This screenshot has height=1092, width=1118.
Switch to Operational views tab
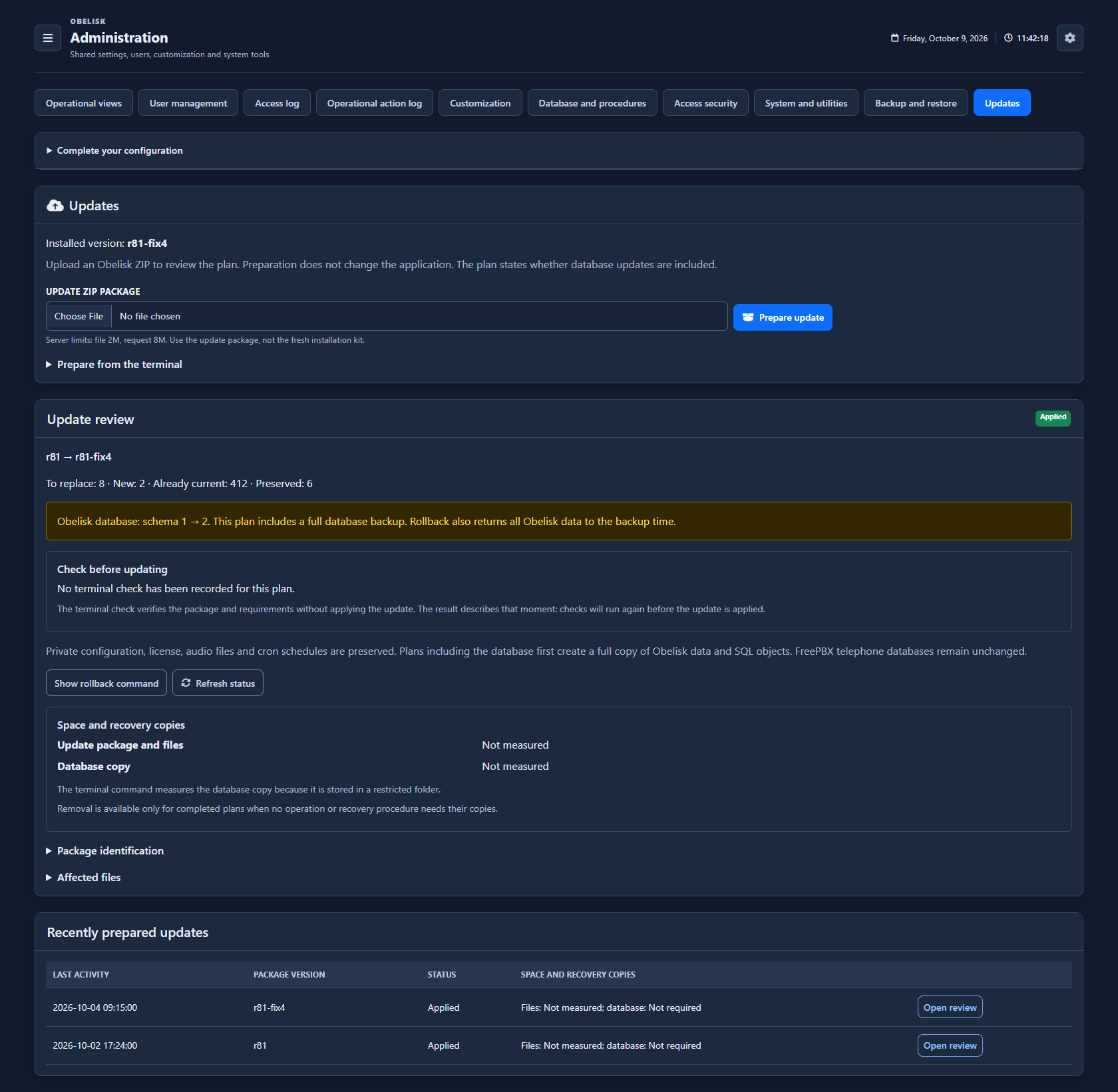click(x=84, y=102)
